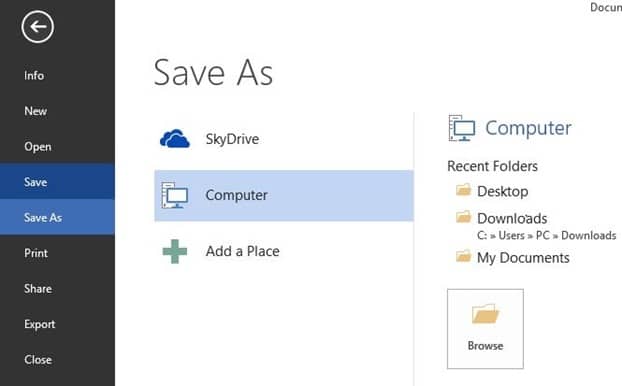Choose the Add a Place label
This screenshot has width=622, height=386.
242,251
